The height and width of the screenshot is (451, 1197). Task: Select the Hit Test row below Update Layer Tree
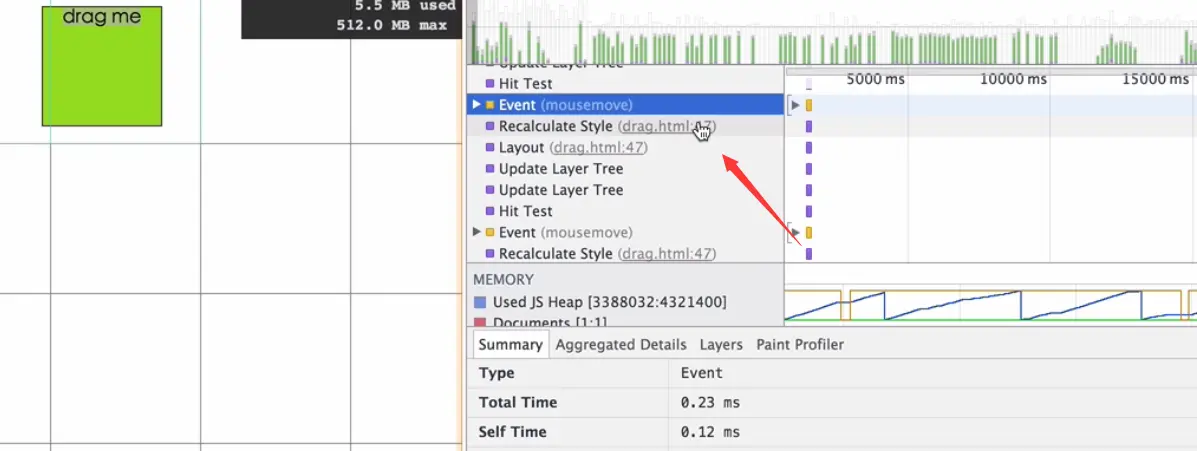[x=625, y=211]
